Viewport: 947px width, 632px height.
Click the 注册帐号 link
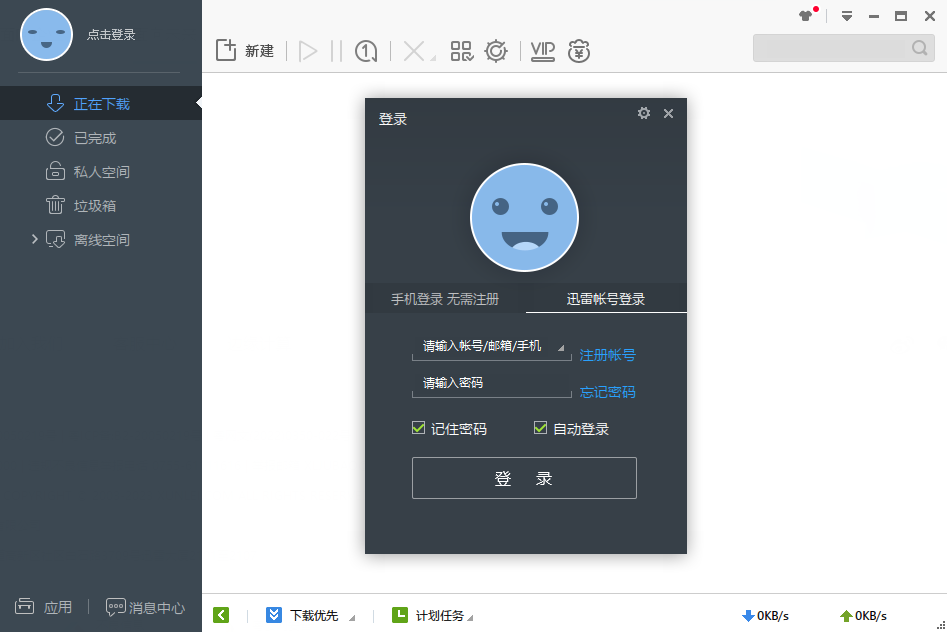point(607,355)
